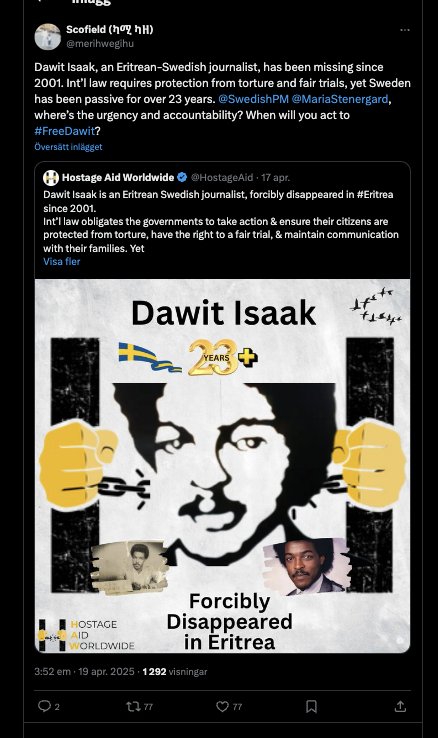This screenshot has height=738, width=438.
Task: Click the reply speech bubble icon
Action: [44, 706]
